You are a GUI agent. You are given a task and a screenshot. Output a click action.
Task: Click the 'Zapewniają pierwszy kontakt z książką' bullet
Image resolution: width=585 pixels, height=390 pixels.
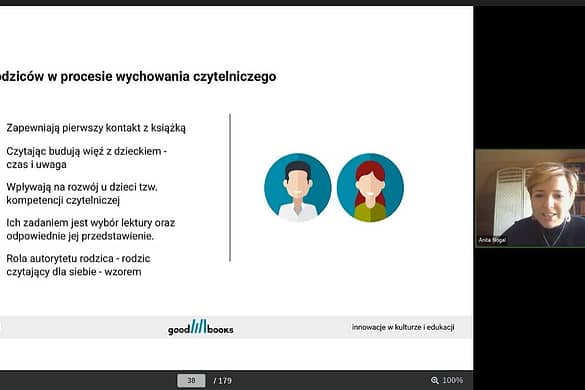96,128
